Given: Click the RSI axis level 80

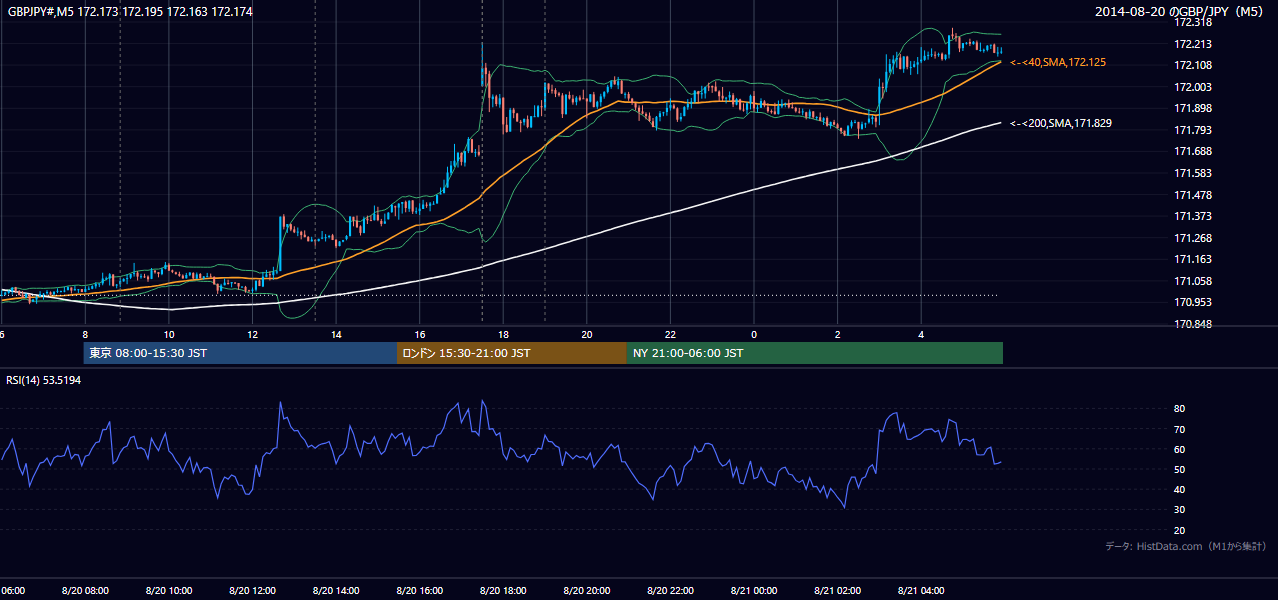Looking at the screenshot, I should (1180, 409).
